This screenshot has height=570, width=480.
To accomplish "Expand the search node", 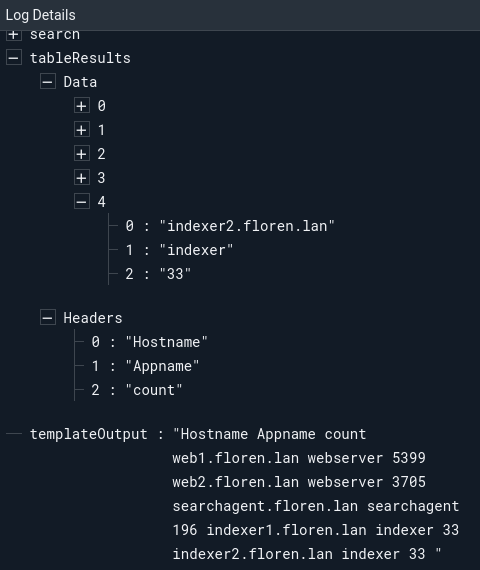I will tap(14, 35).
